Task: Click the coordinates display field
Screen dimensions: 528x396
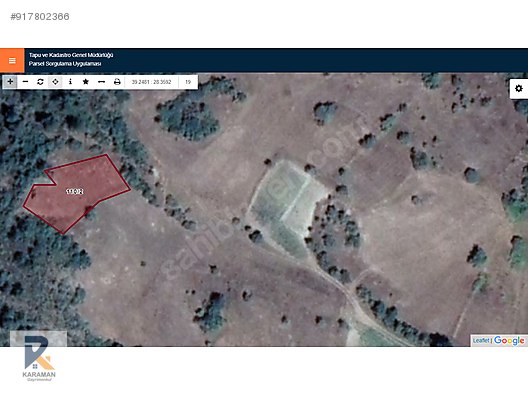Action: coord(152,82)
